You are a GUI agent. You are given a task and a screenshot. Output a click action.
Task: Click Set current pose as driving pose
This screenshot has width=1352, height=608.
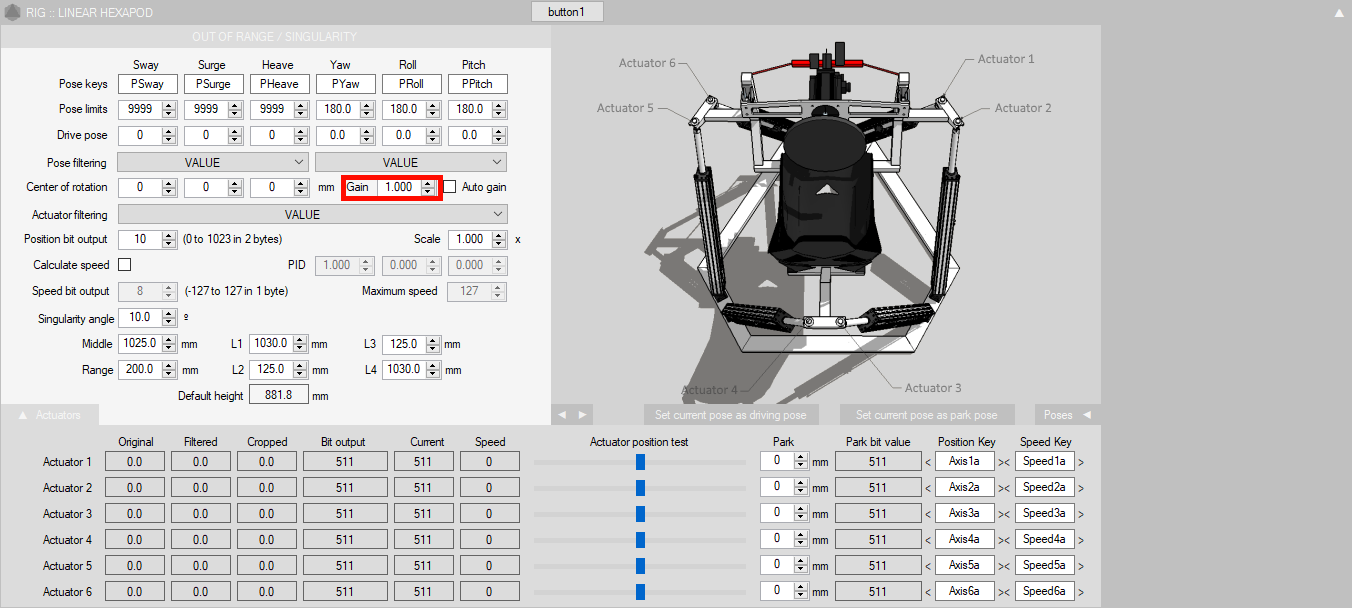(x=730, y=414)
